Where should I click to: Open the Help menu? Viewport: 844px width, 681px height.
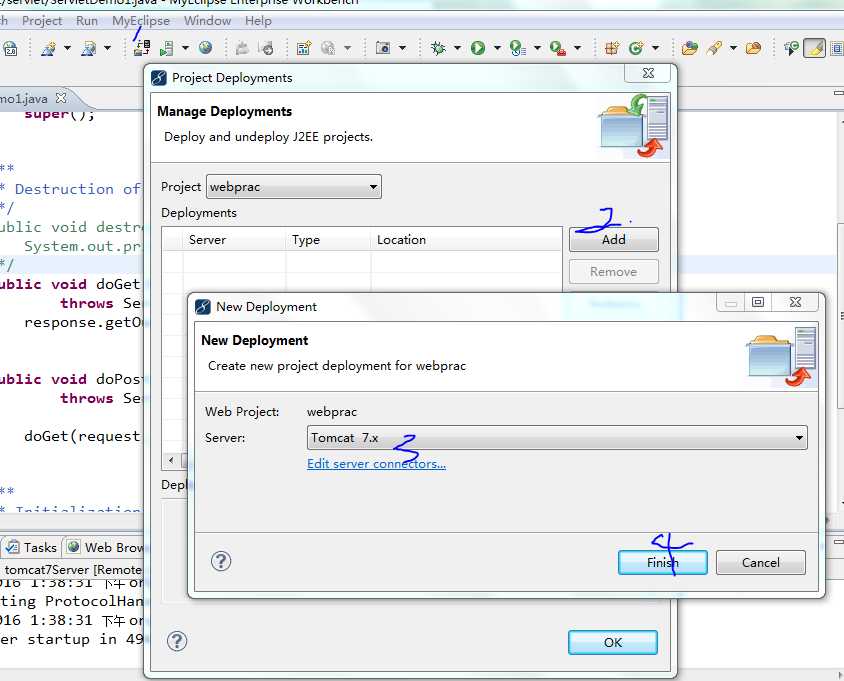click(x=258, y=21)
